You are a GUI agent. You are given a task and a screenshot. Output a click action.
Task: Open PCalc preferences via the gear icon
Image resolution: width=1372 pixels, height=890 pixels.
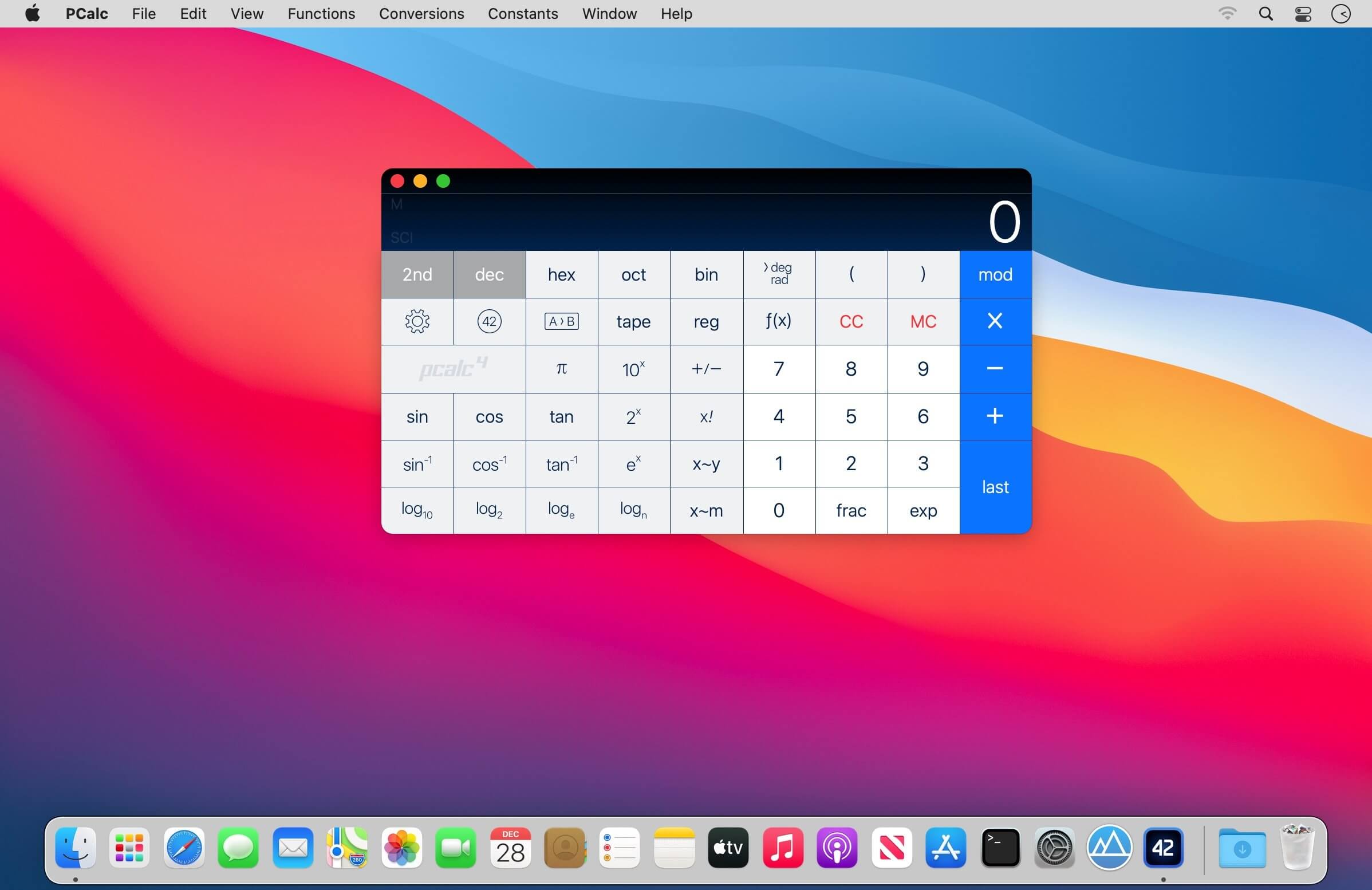417,322
